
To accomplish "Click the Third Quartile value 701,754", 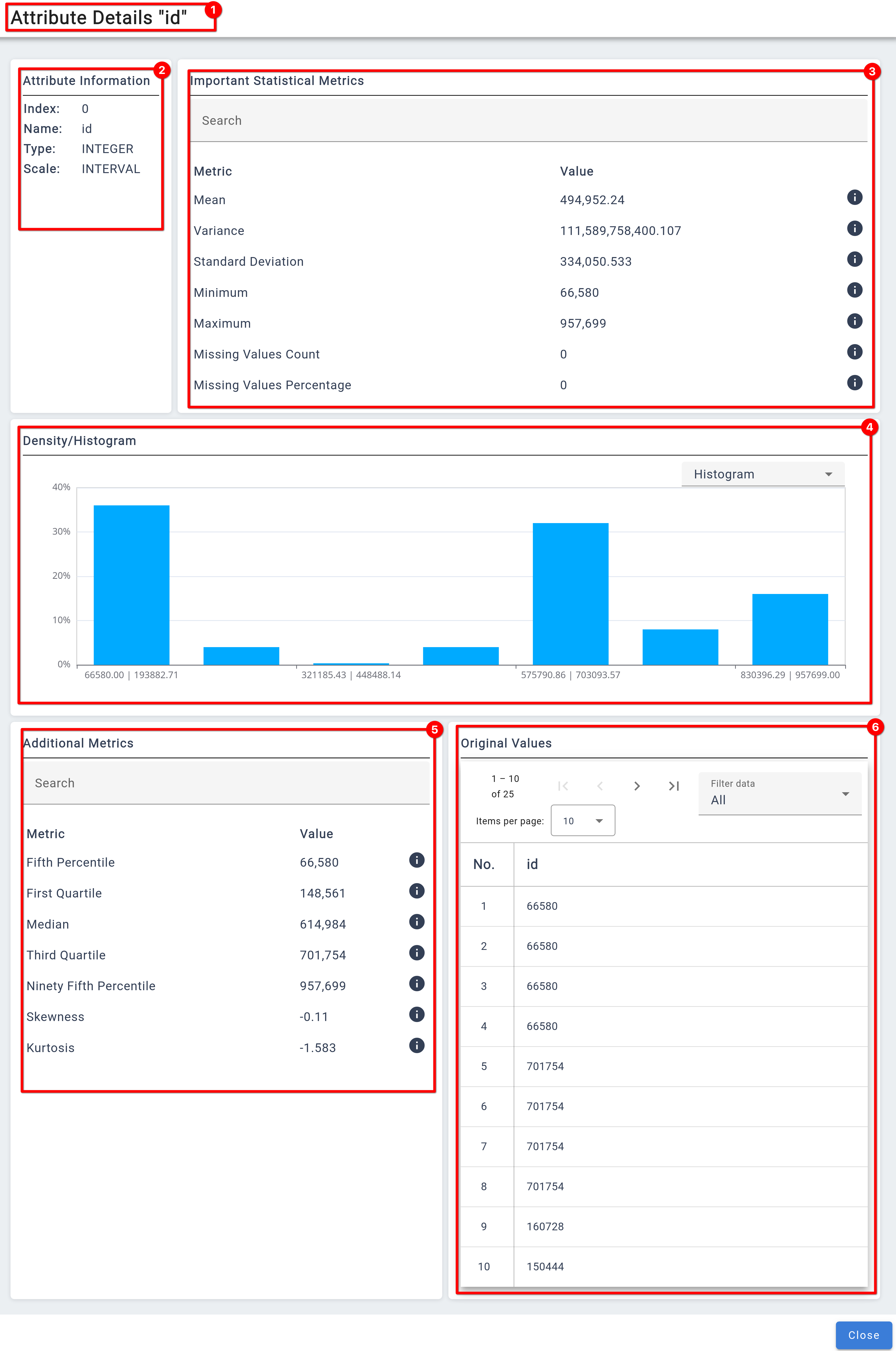I will 323,955.
